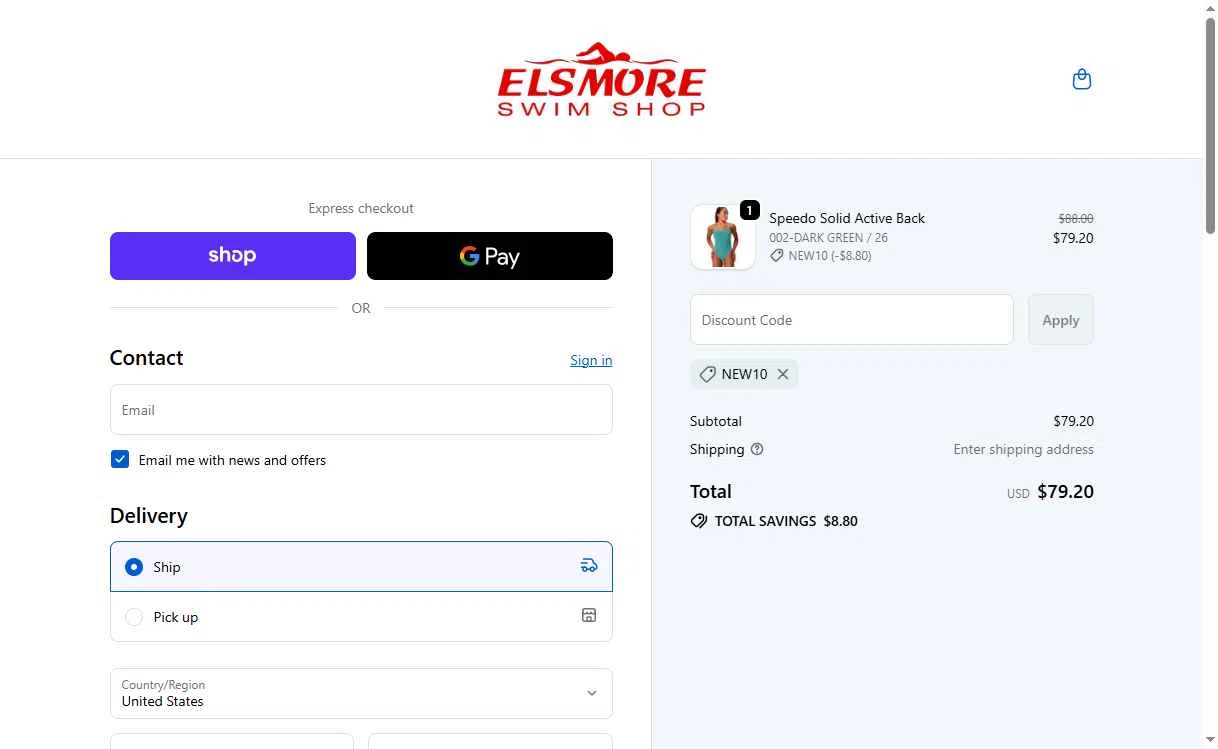Click the Delivery section heading
Image resolution: width=1218 pixels, height=749 pixels.
(x=149, y=516)
